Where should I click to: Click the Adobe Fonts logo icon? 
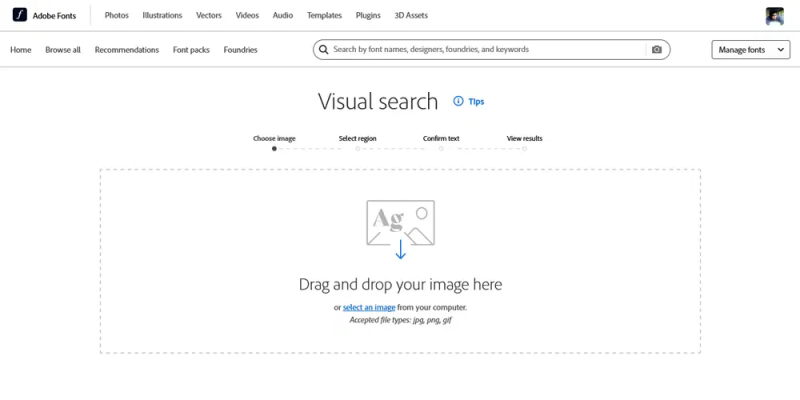(19, 15)
